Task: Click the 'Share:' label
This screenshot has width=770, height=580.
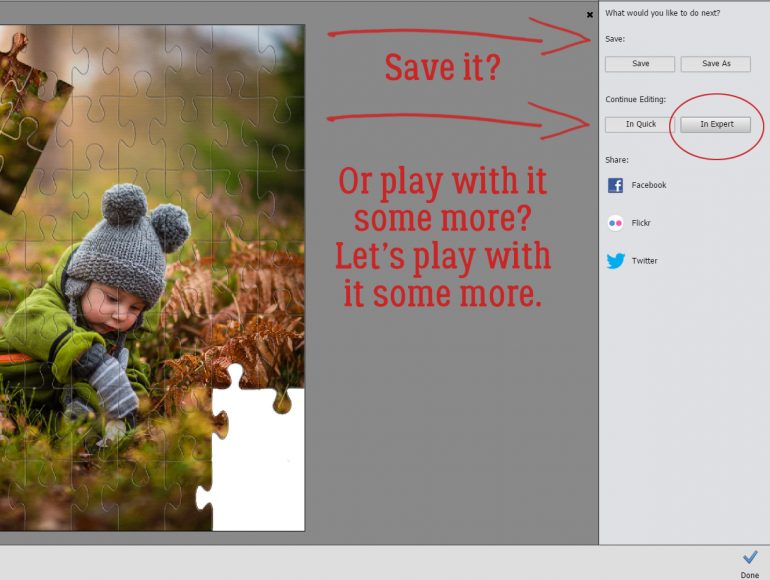Action: point(617,160)
